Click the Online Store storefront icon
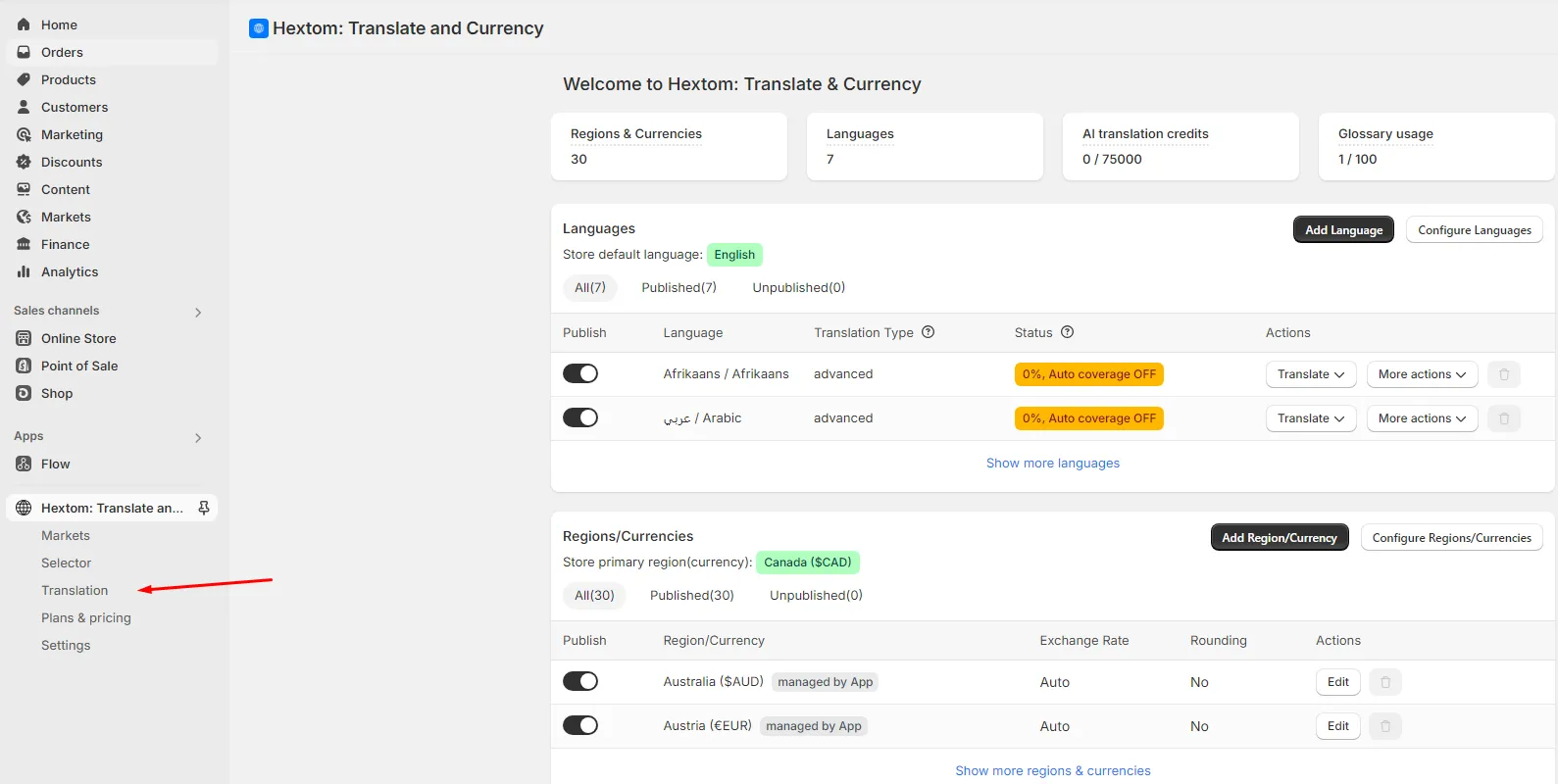The height and width of the screenshot is (784, 1558). pos(24,338)
